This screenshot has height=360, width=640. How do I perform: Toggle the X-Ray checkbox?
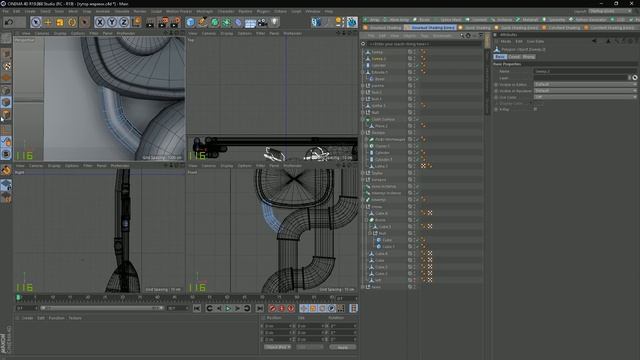click(x=536, y=109)
